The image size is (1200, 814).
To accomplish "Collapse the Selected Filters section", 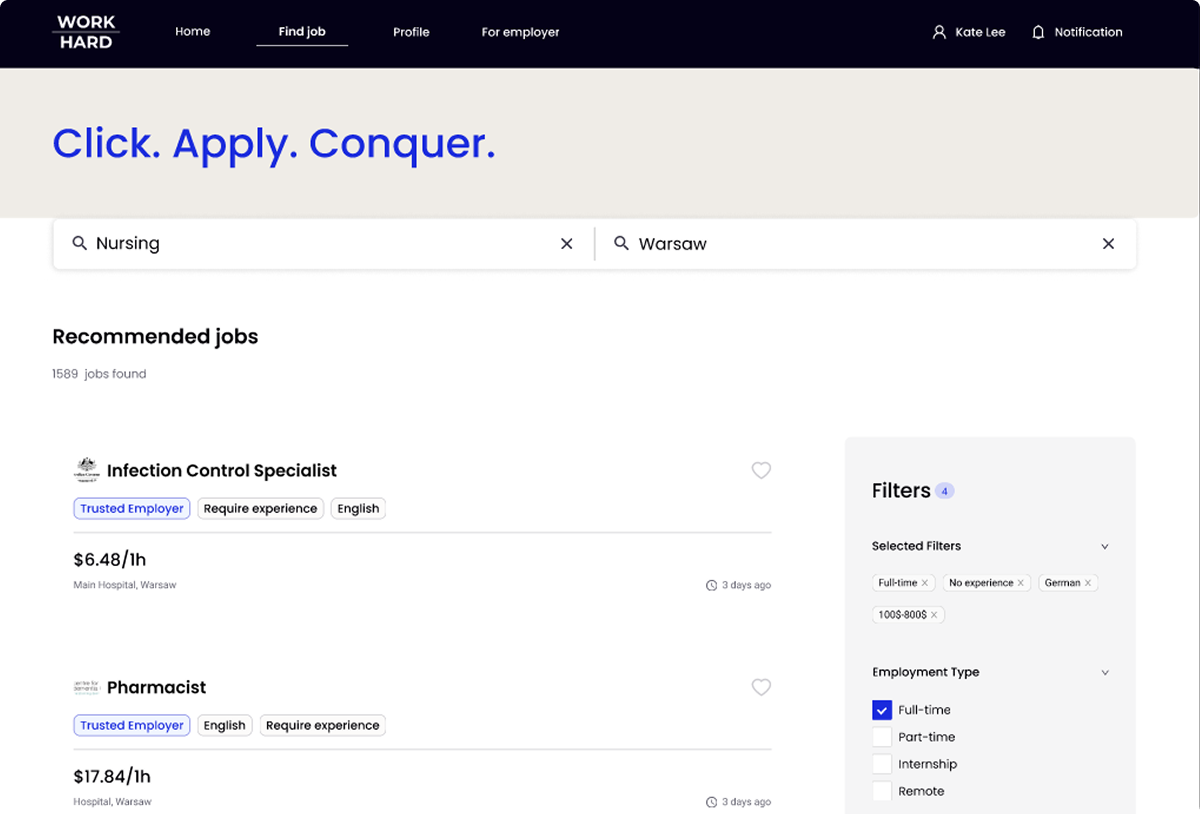I will (1105, 547).
